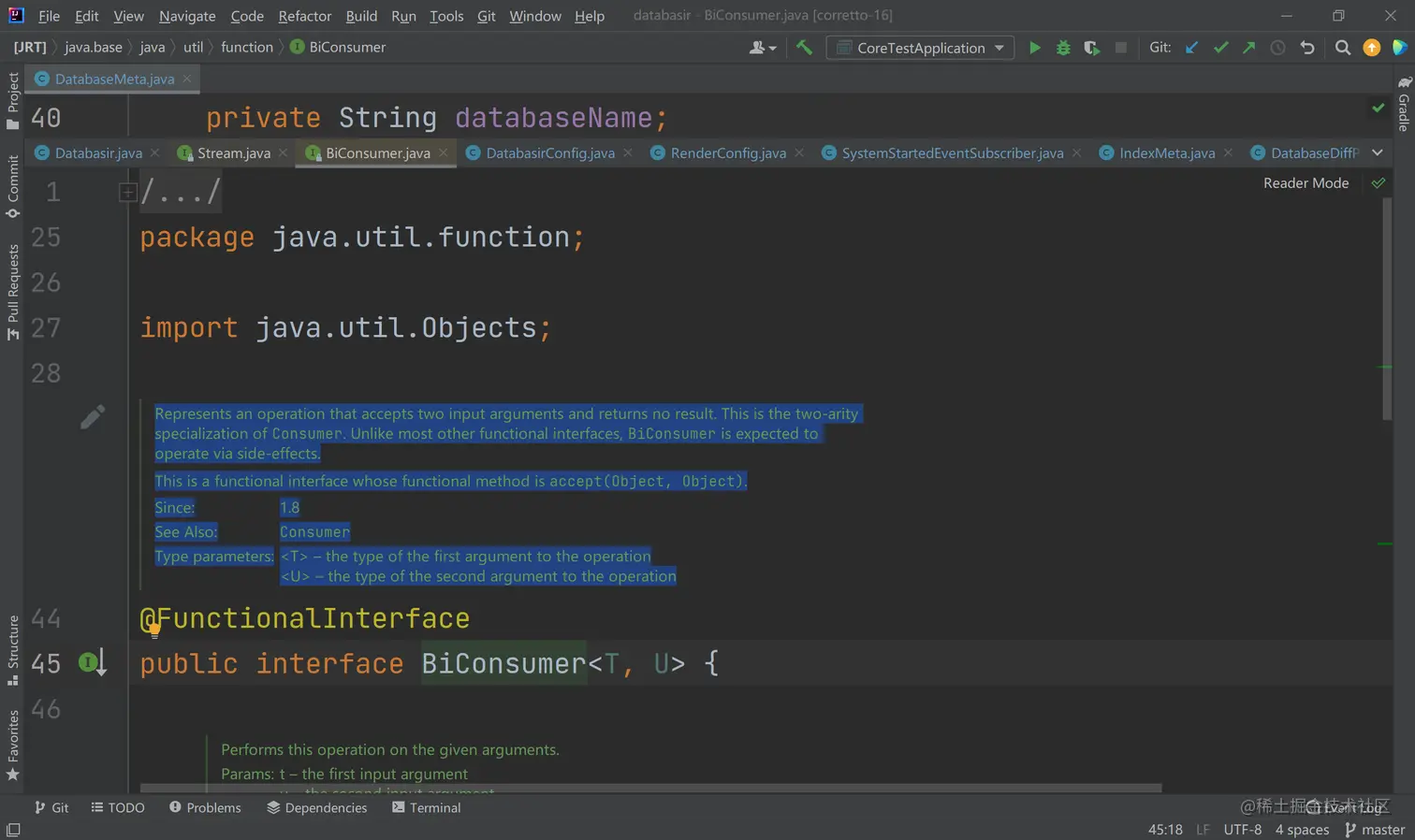Click the 45:18 caret position indicator
Image resolution: width=1415 pixels, height=840 pixels.
1165,830
